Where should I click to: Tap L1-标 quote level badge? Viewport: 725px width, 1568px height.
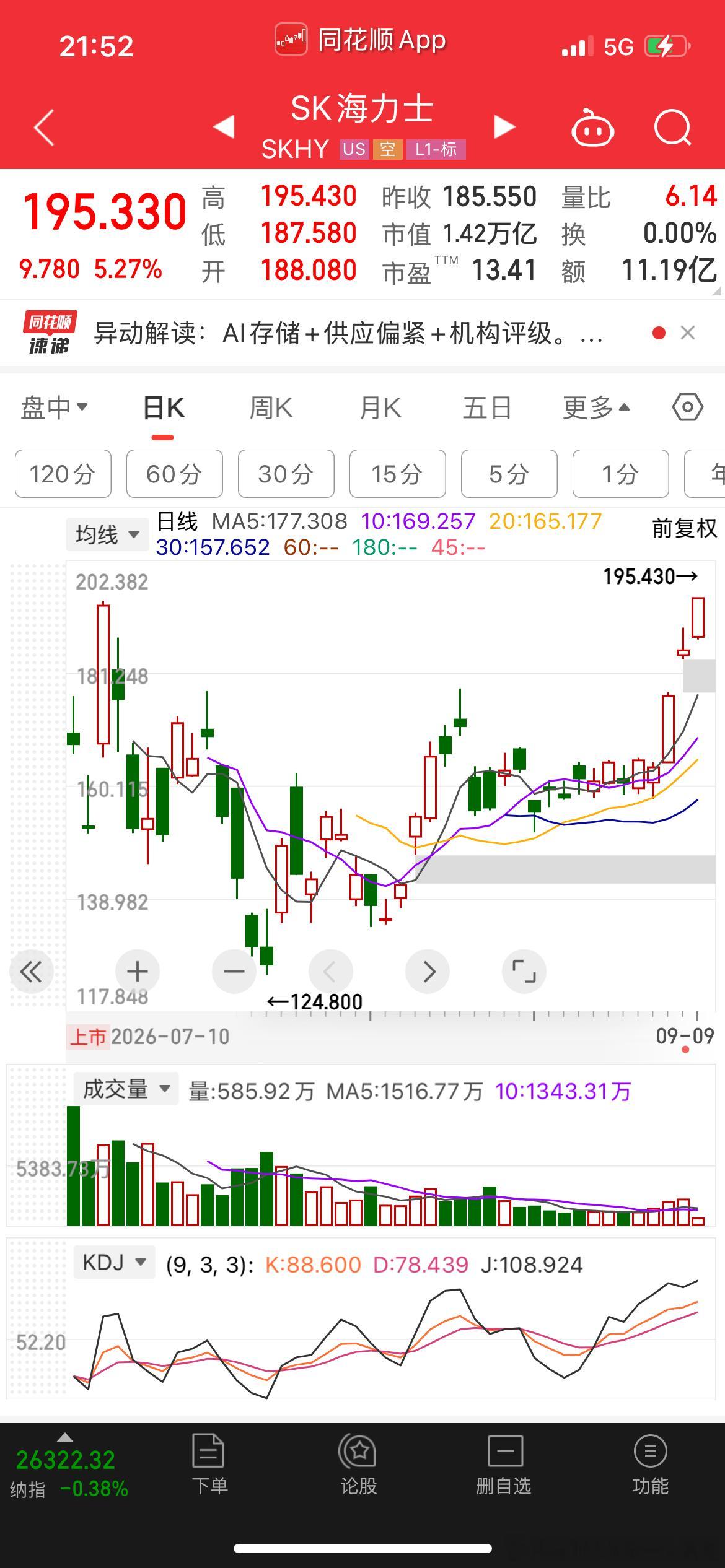[436, 149]
